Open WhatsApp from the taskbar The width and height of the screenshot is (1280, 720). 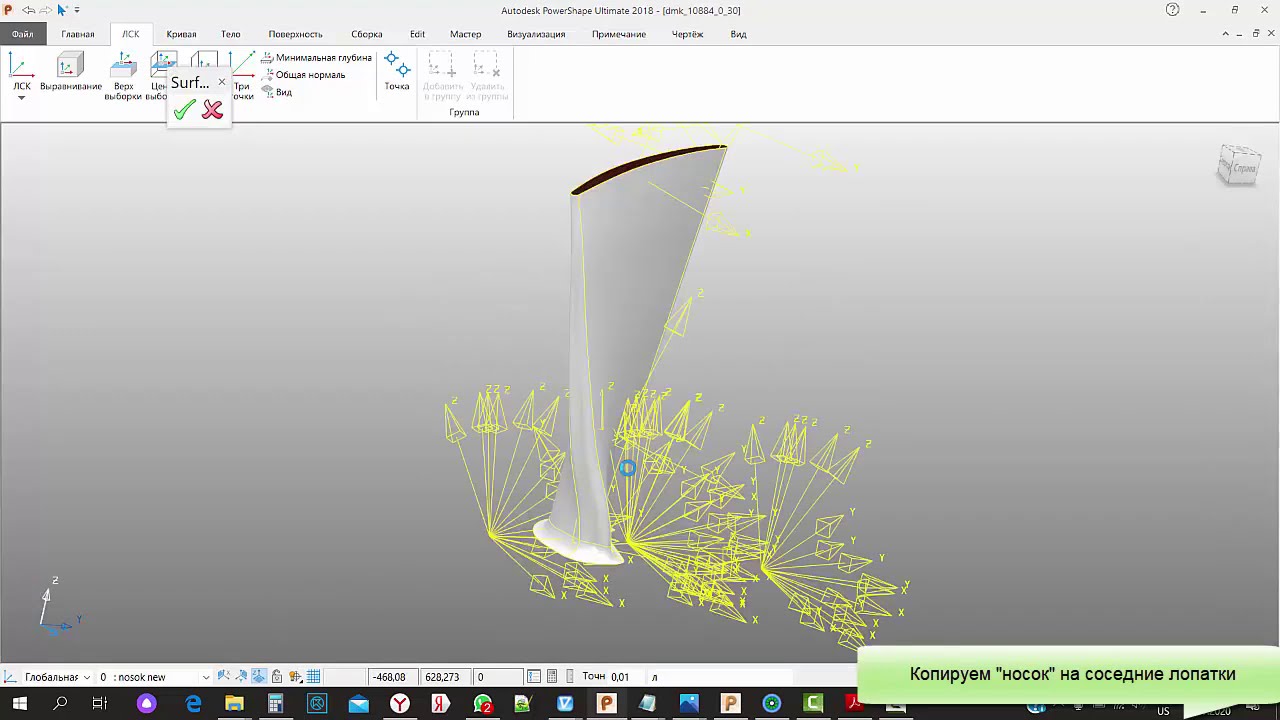pos(483,705)
